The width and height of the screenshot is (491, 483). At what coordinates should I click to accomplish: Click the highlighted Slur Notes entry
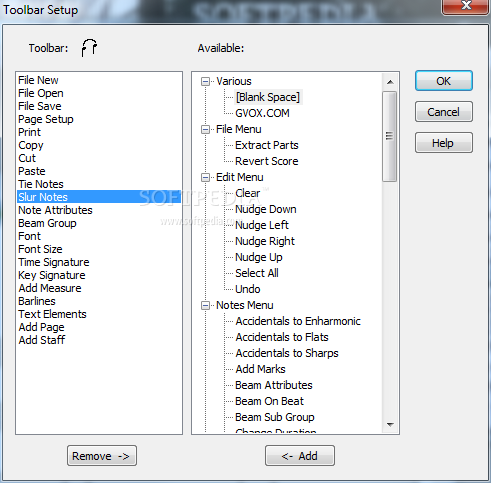click(x=99, y=197)
